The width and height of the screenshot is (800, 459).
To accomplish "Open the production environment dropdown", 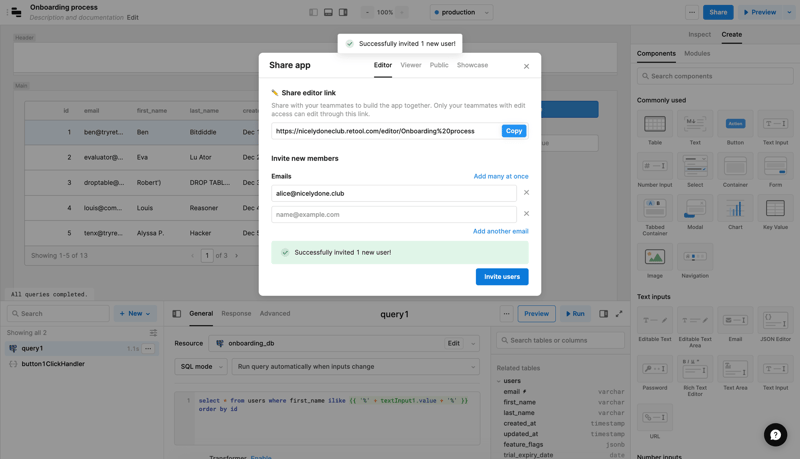I will (x=461, y=12).
